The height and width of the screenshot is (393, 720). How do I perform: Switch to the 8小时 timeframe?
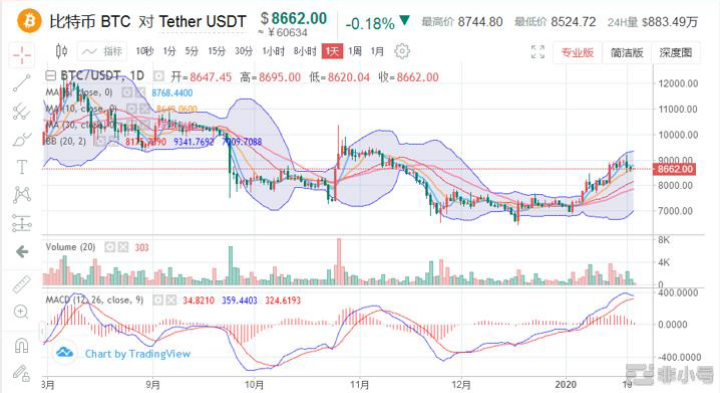(x=305, y=51)
